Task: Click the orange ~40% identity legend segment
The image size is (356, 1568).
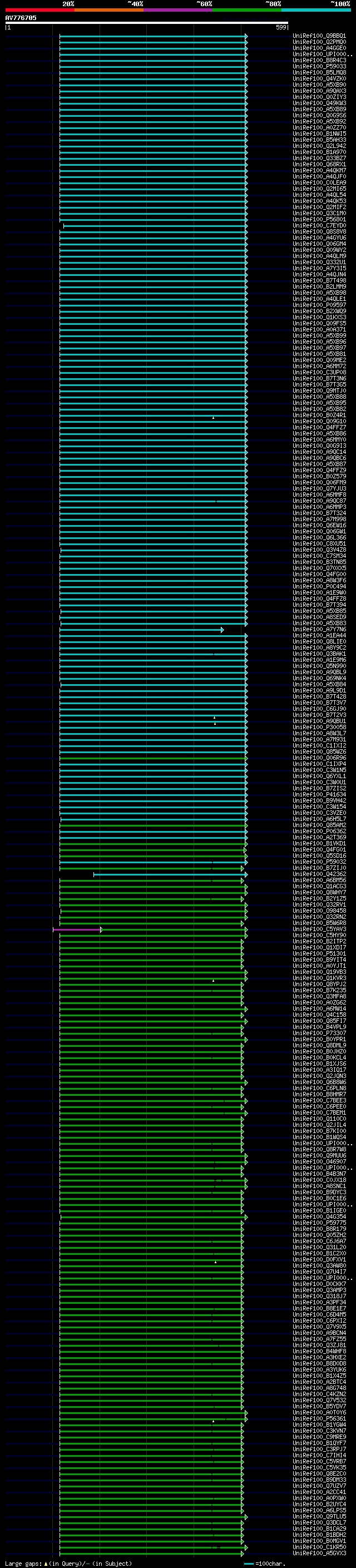Action: point(109,10)
